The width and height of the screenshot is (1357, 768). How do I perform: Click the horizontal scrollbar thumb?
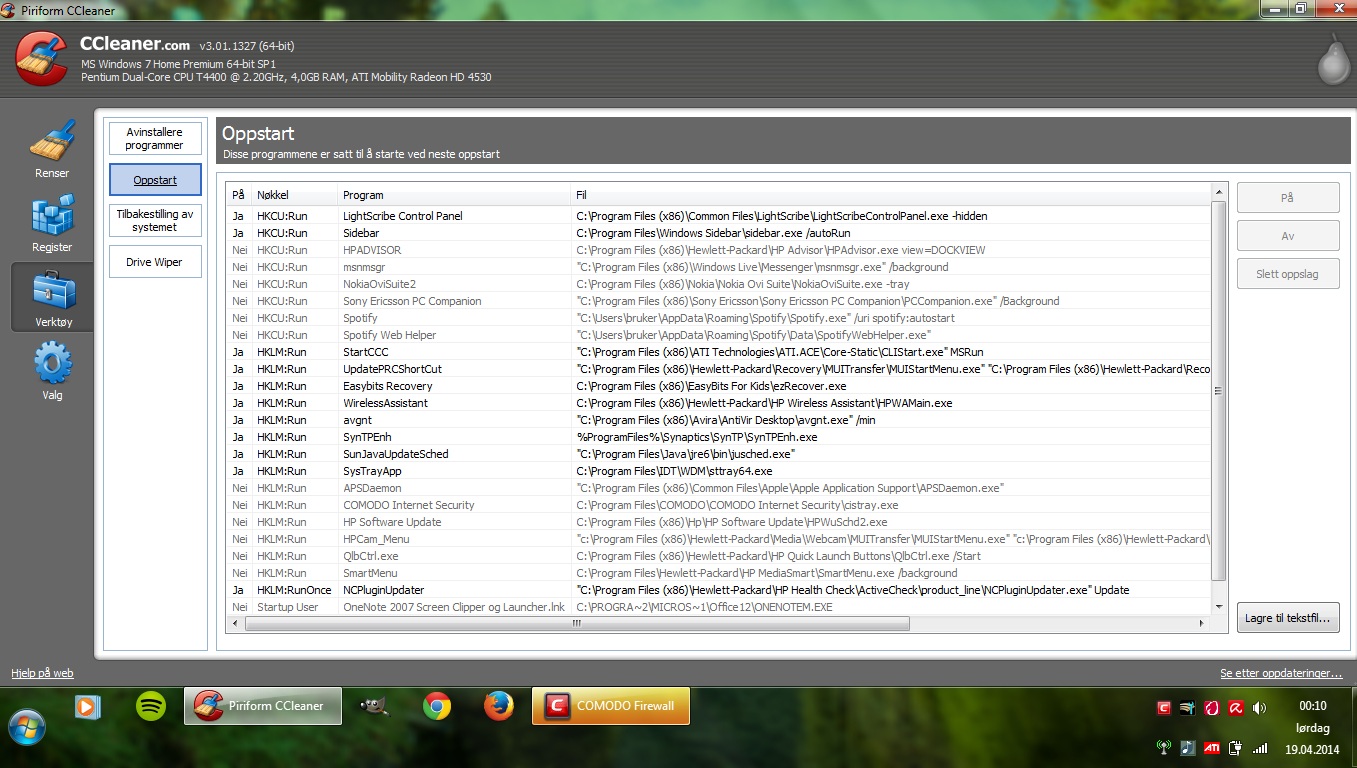(577, 623)
